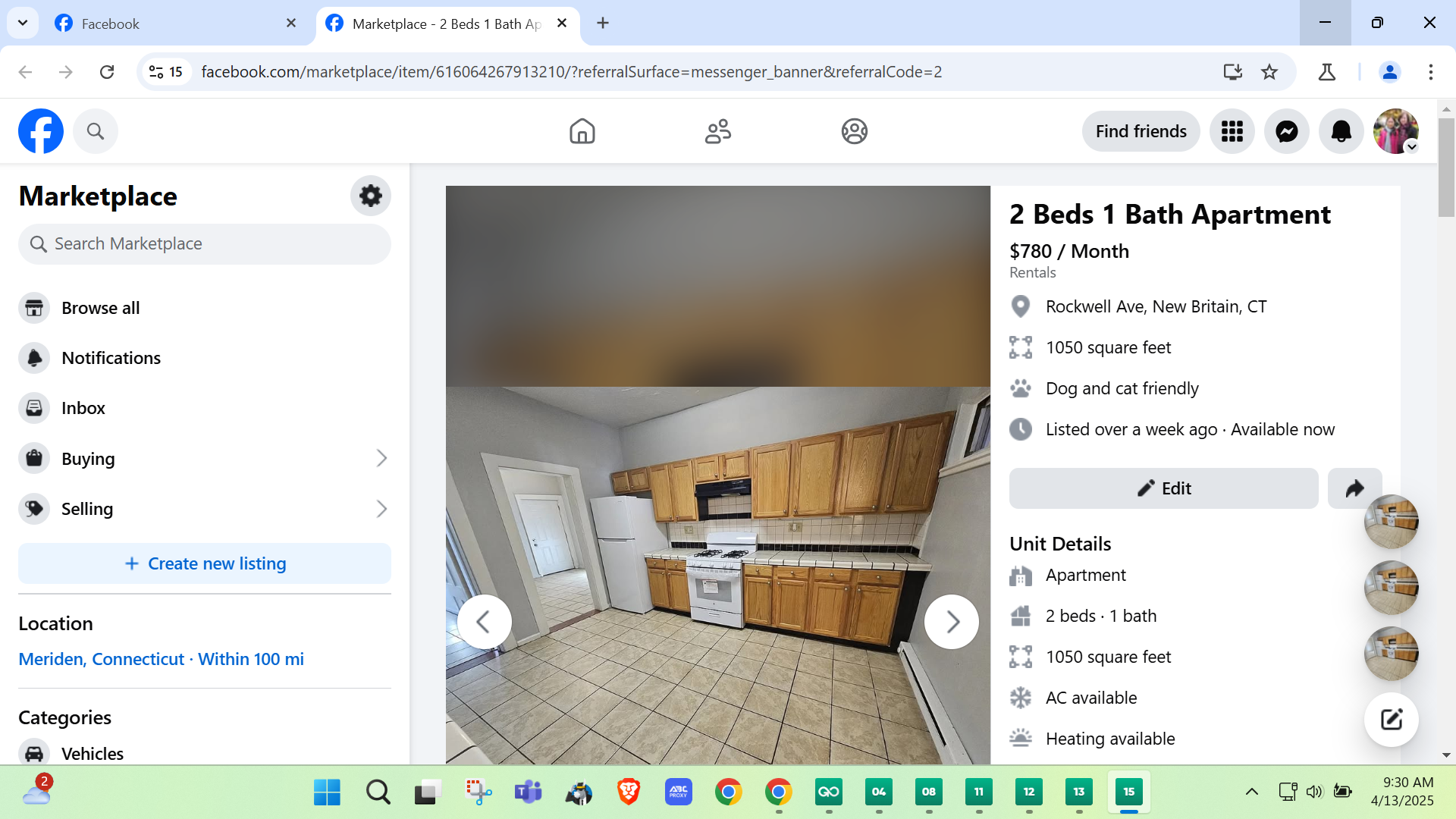Image resolution: width=1456 pixels, height=819 pixels.
Task: Click the Search Marketplace field
Action: [x=205, y=244]
